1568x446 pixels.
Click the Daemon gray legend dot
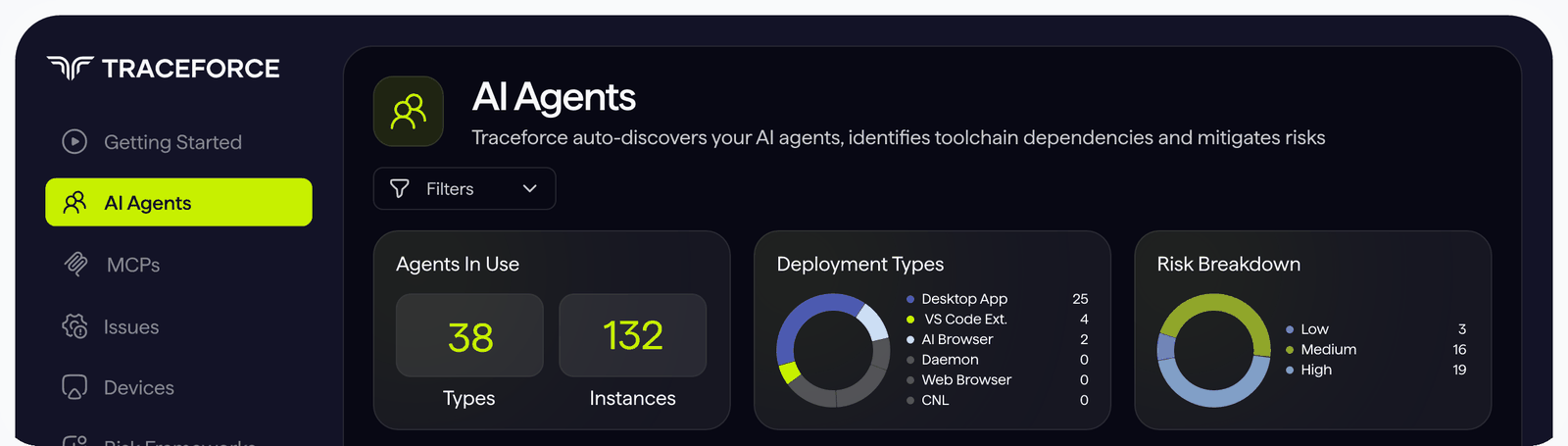910,360
